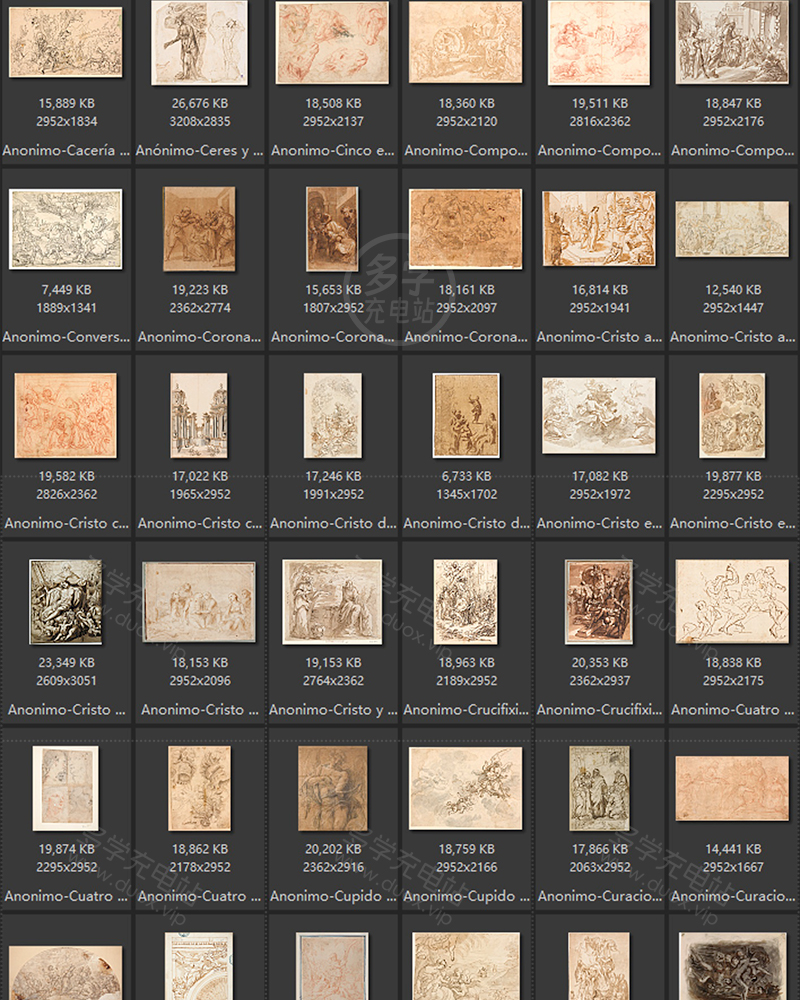Image resolution: width=800 pixels, height=1000 pixels.
Task: Select the 18,838 KB Anonimo-Cuatro thumbnail
Action: click(x=732, y=601)
